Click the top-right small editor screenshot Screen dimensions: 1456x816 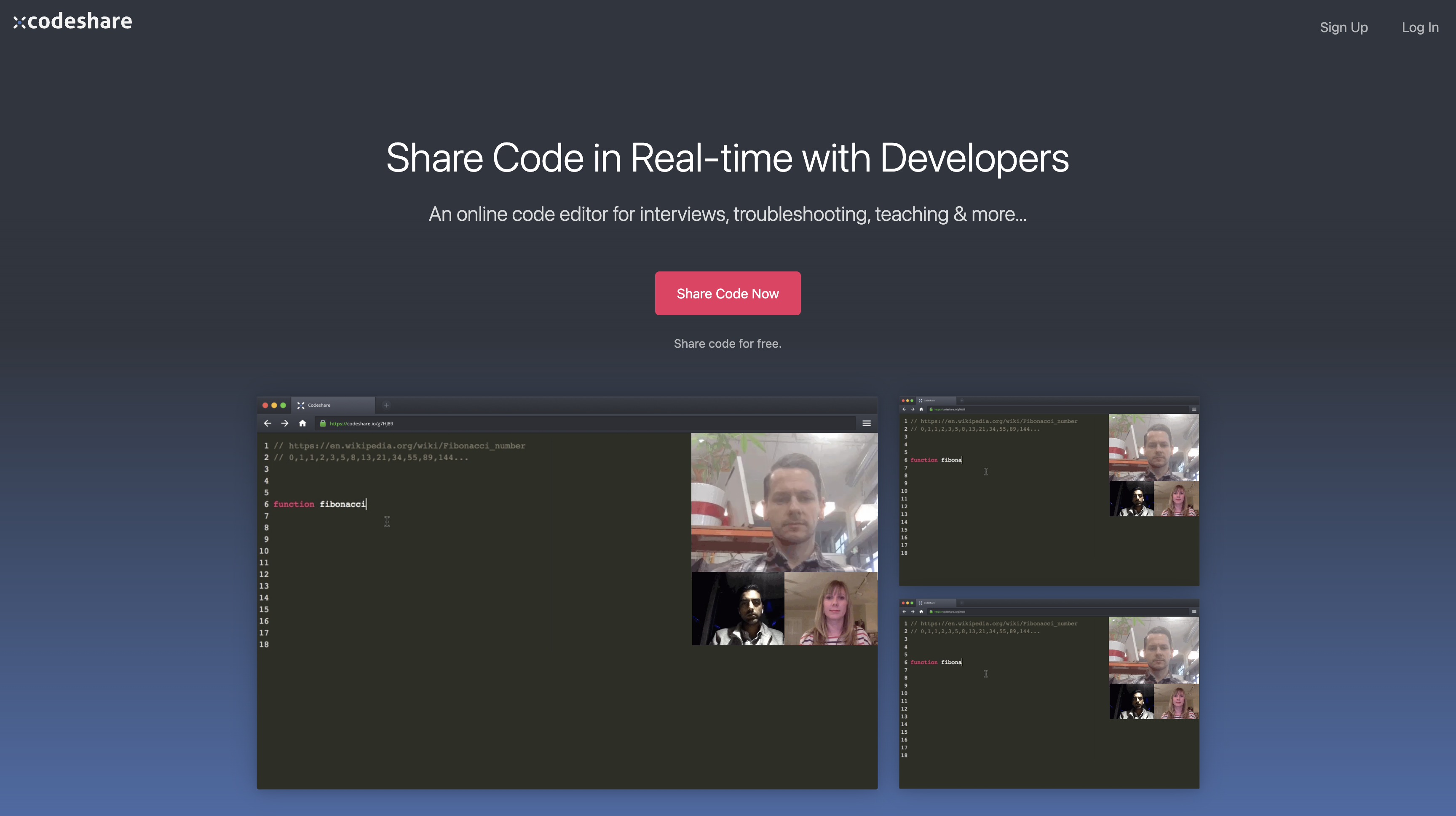click(x=1049, y=491)
